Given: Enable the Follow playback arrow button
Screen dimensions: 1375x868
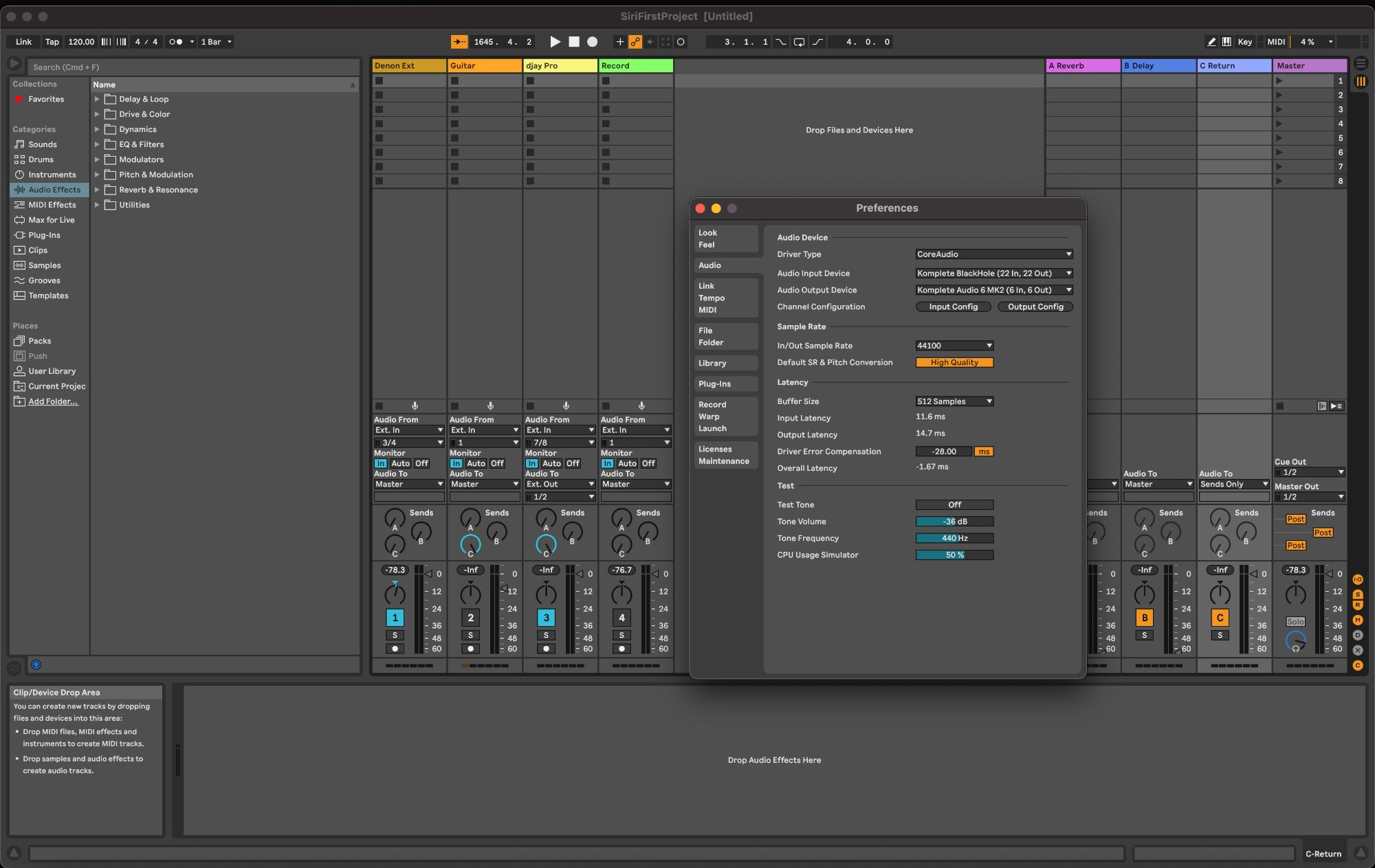Looking at the screenshot, I should pyautogui.click(x=459, y=42).
